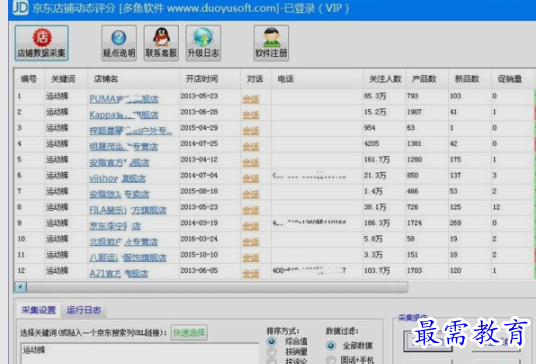Click the 1907 product count cell
536x364 pixels.
414,112
